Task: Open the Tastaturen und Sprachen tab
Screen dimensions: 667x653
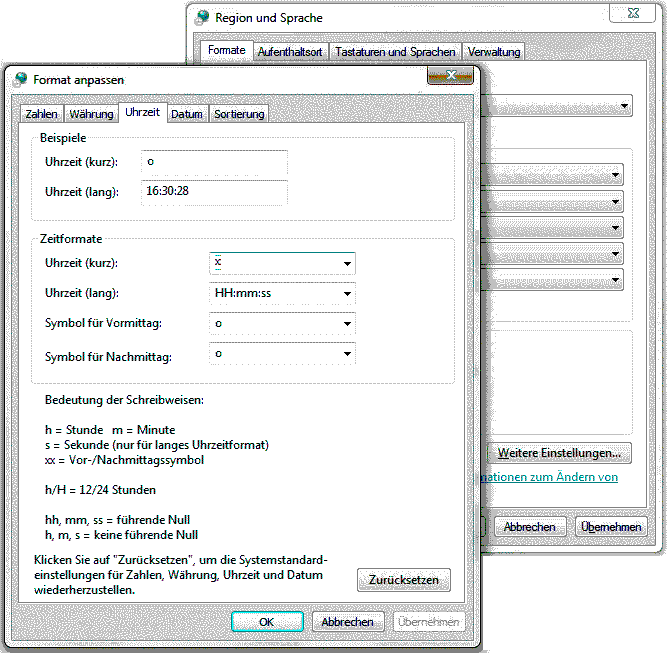Action: (x=395, y=51)
